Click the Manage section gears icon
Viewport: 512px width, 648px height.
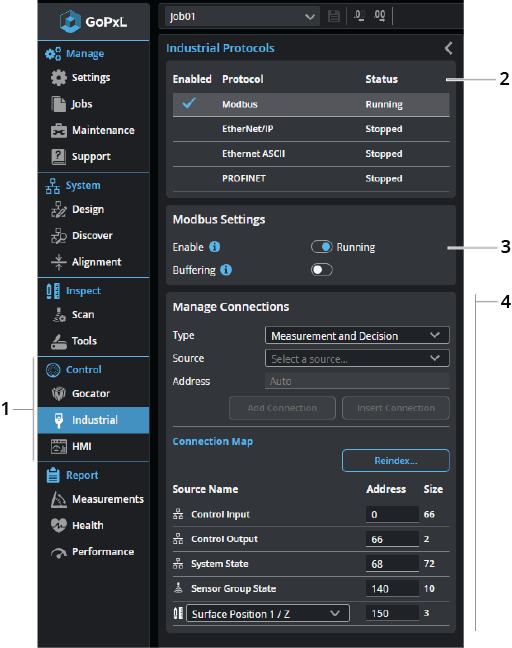53,54
